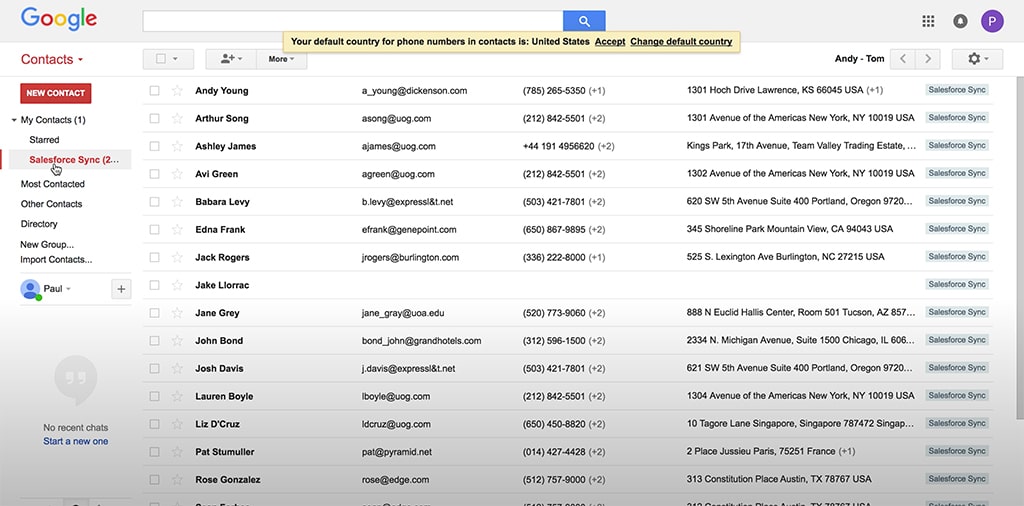This screenshot has height=506, width=1024.
Task: Check the box for Liz D'Cruz
Action: 154,424
